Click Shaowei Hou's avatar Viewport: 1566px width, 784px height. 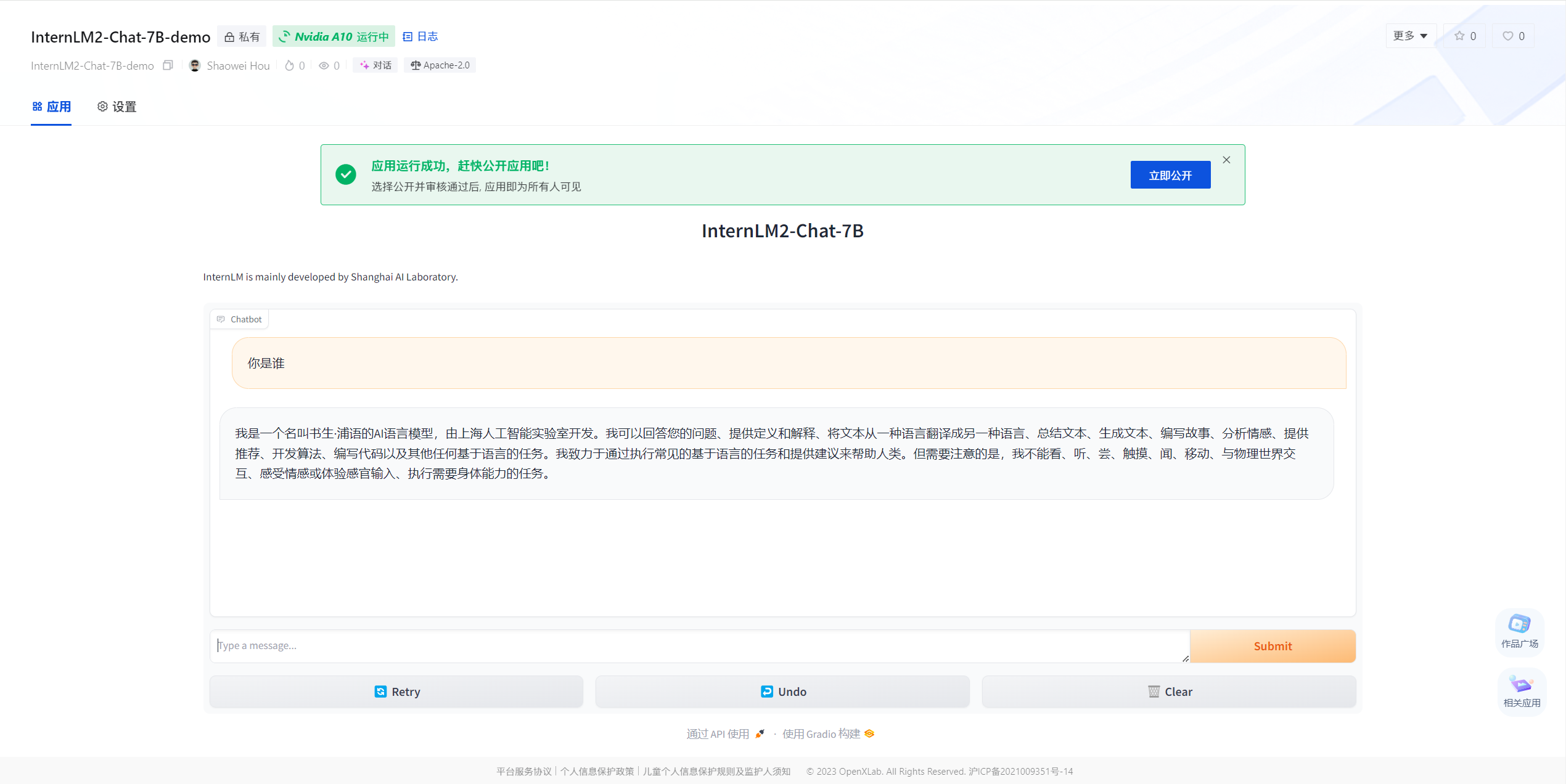[x=195, y=65]
